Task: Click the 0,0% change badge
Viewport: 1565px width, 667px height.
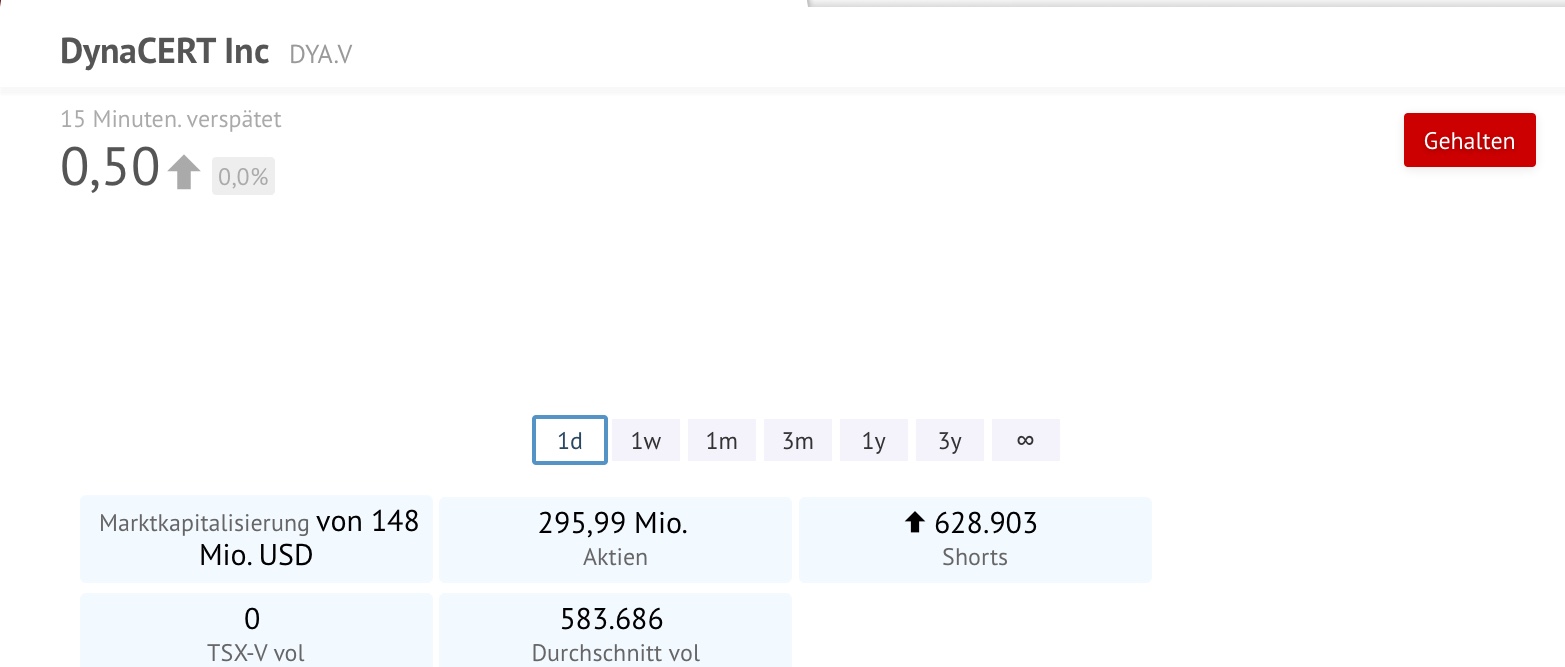Action: (243, 177)
